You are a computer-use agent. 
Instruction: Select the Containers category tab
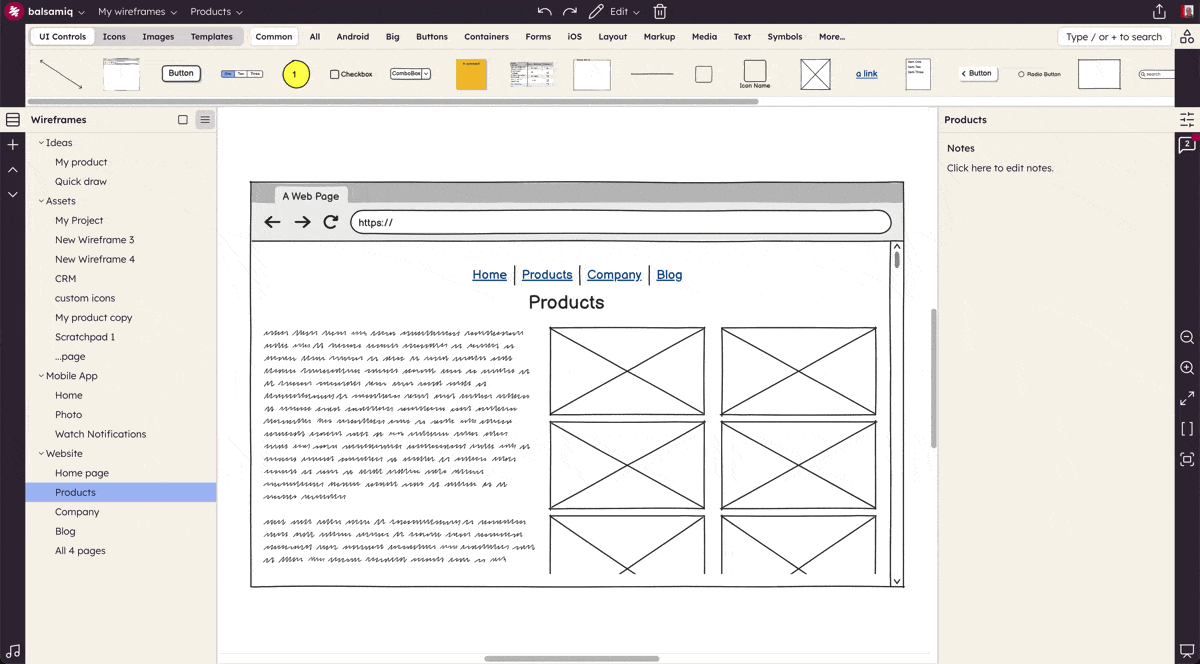(486, 37)
